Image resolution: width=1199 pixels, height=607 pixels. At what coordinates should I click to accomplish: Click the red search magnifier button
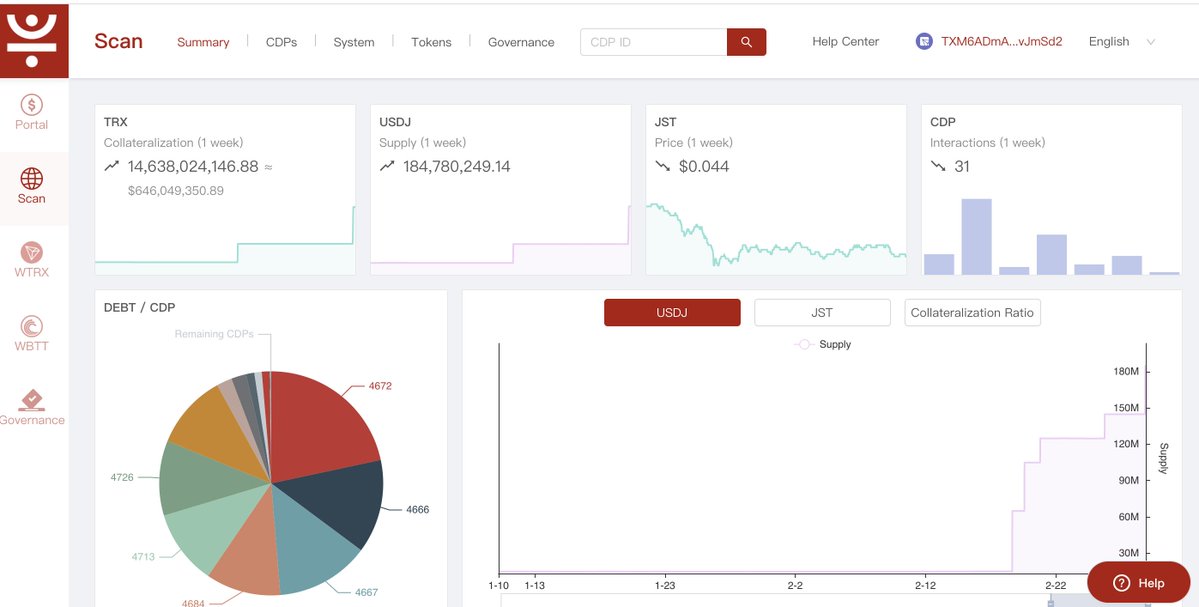[x=746, y=42]
